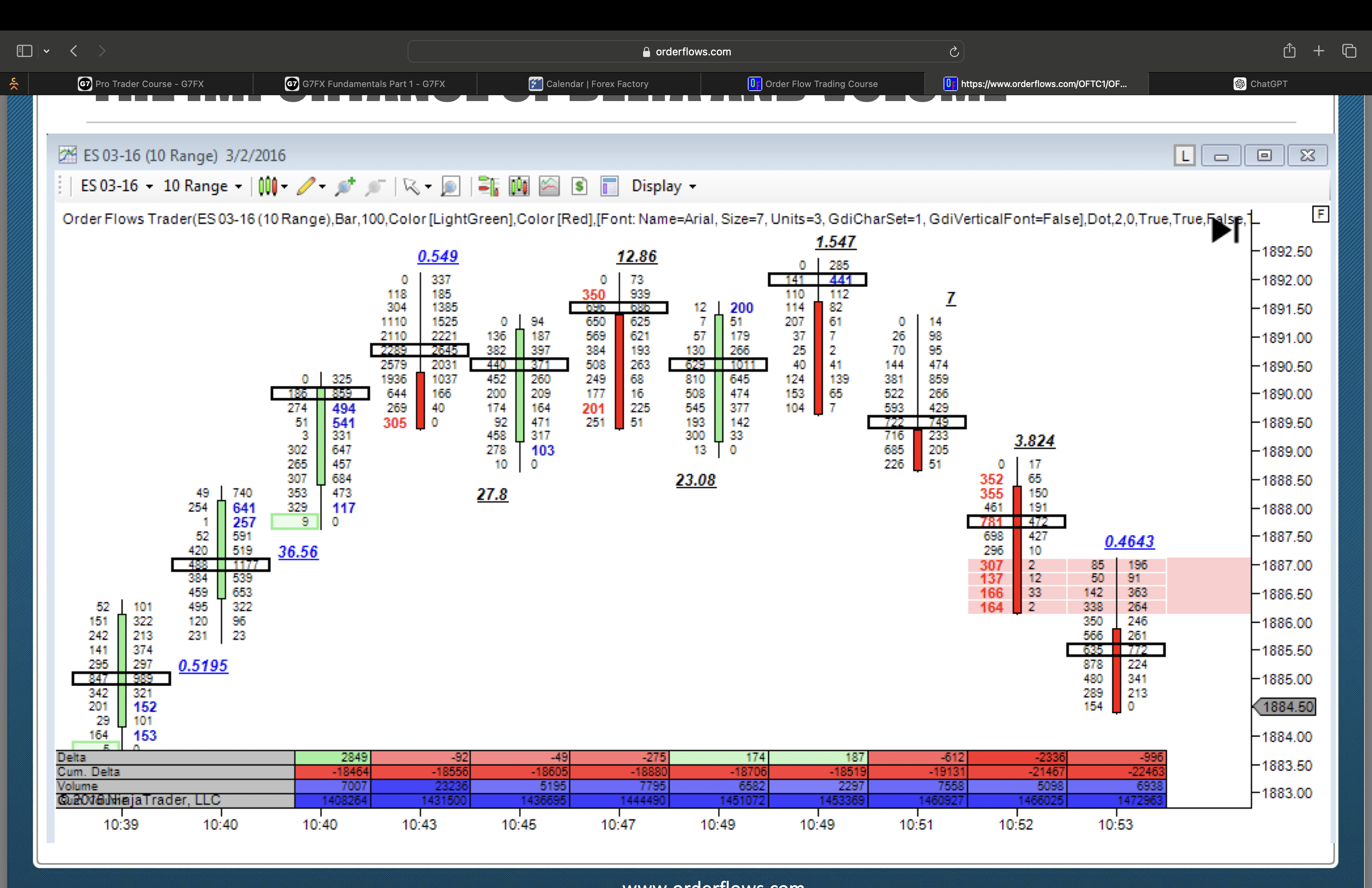Click the page reload button
This screenshot has height=888, width=1372.
point(954,51)
